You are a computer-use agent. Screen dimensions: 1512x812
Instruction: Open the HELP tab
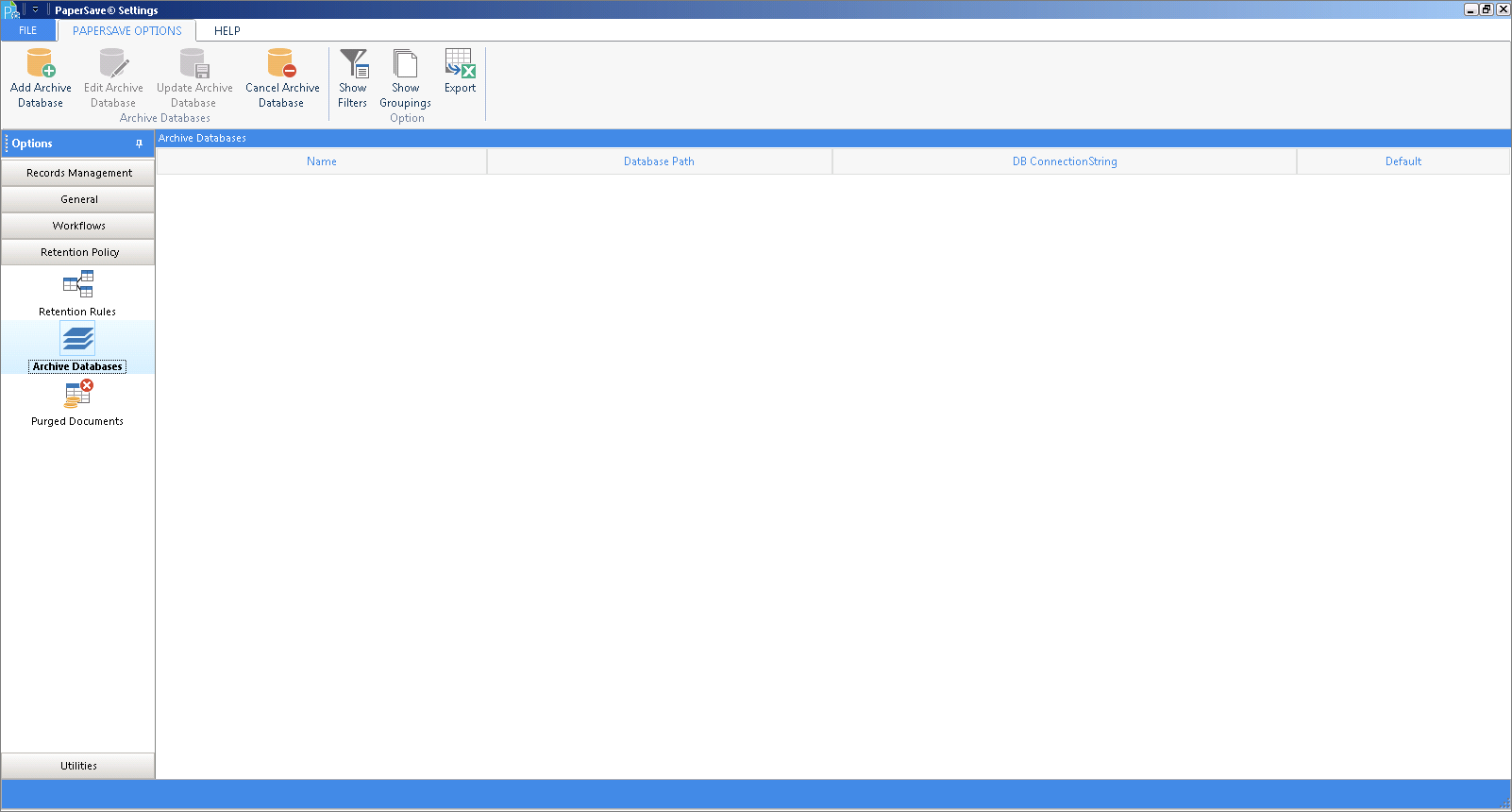click(227, 30)
